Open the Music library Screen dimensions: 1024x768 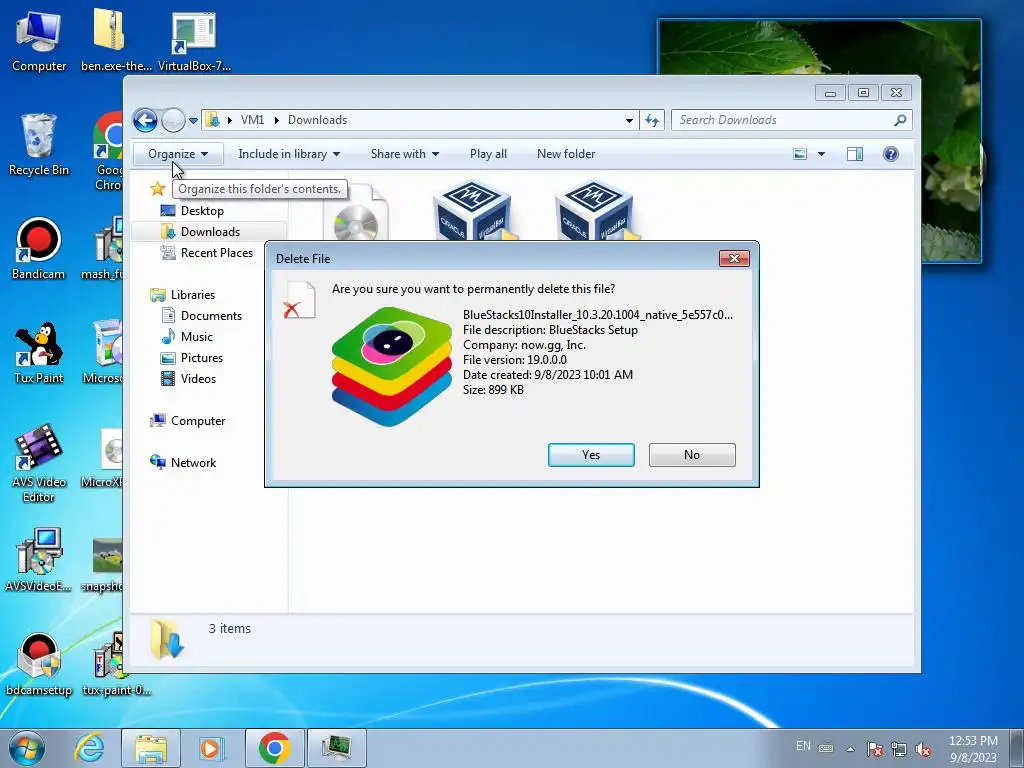[x=197, y=337]
